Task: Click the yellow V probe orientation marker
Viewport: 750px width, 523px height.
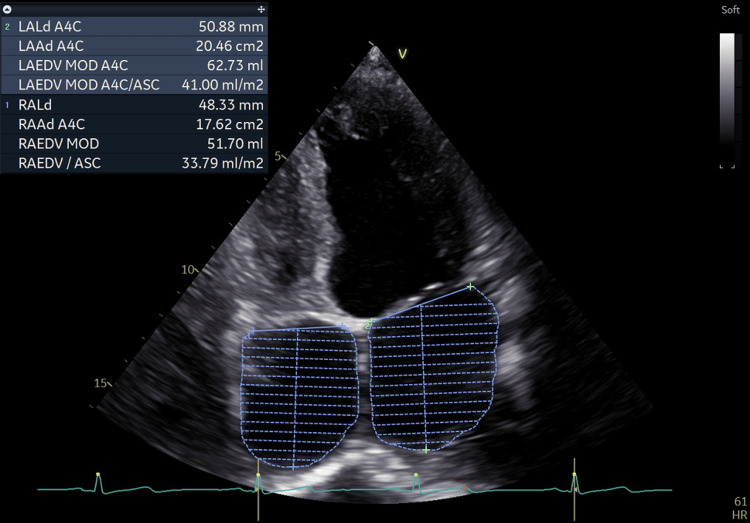Action: point(402,54)
